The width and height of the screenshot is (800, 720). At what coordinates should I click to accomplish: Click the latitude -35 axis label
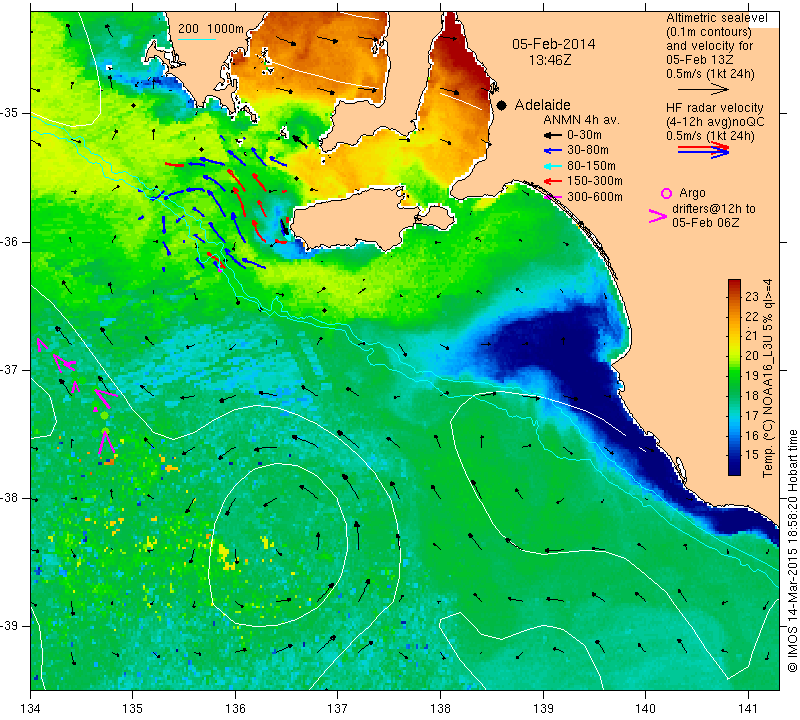pos(10,113)
